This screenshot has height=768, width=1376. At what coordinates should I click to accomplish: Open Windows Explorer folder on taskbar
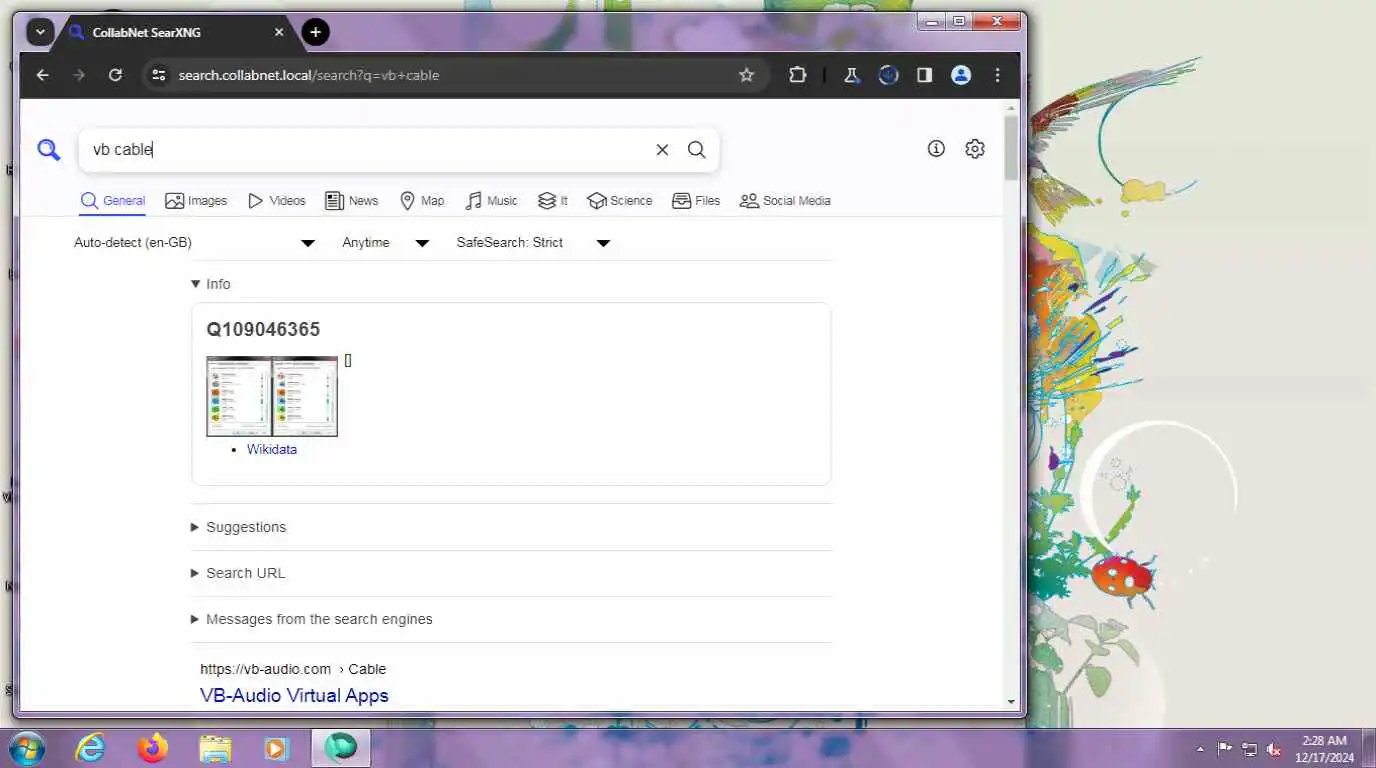215,748
